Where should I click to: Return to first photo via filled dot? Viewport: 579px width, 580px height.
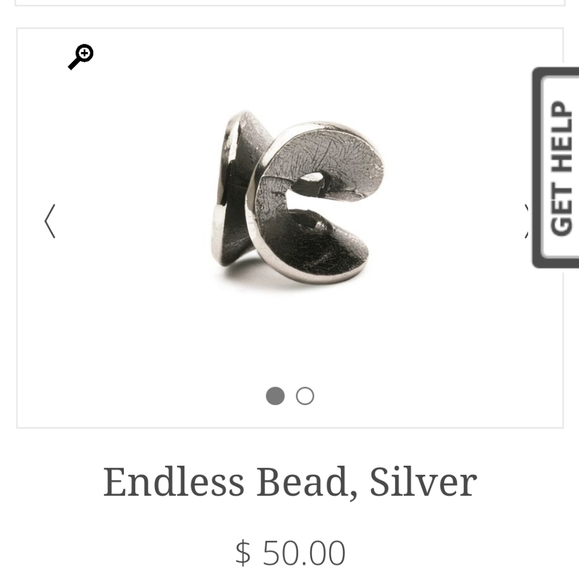pyautogui.click(x=275, y=396)
